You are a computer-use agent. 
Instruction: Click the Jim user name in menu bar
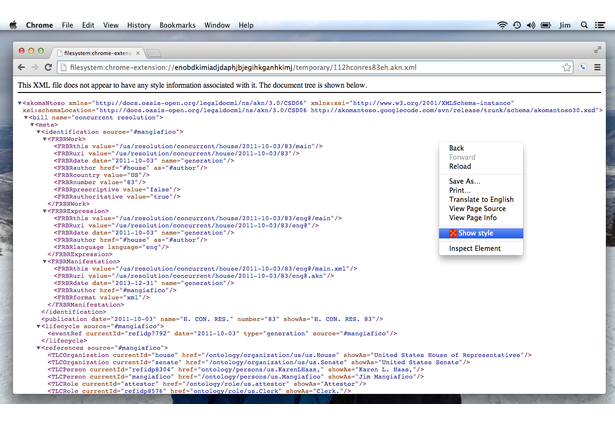565,25
